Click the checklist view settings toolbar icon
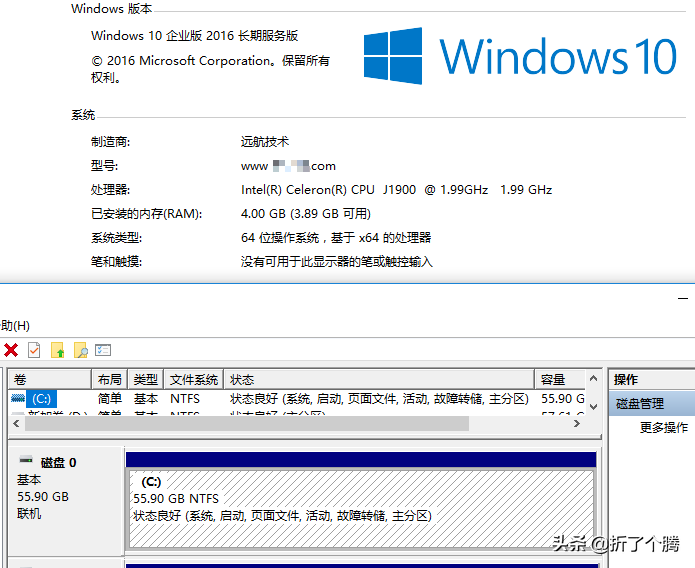 pyautogui.click(x=103, y=350)
